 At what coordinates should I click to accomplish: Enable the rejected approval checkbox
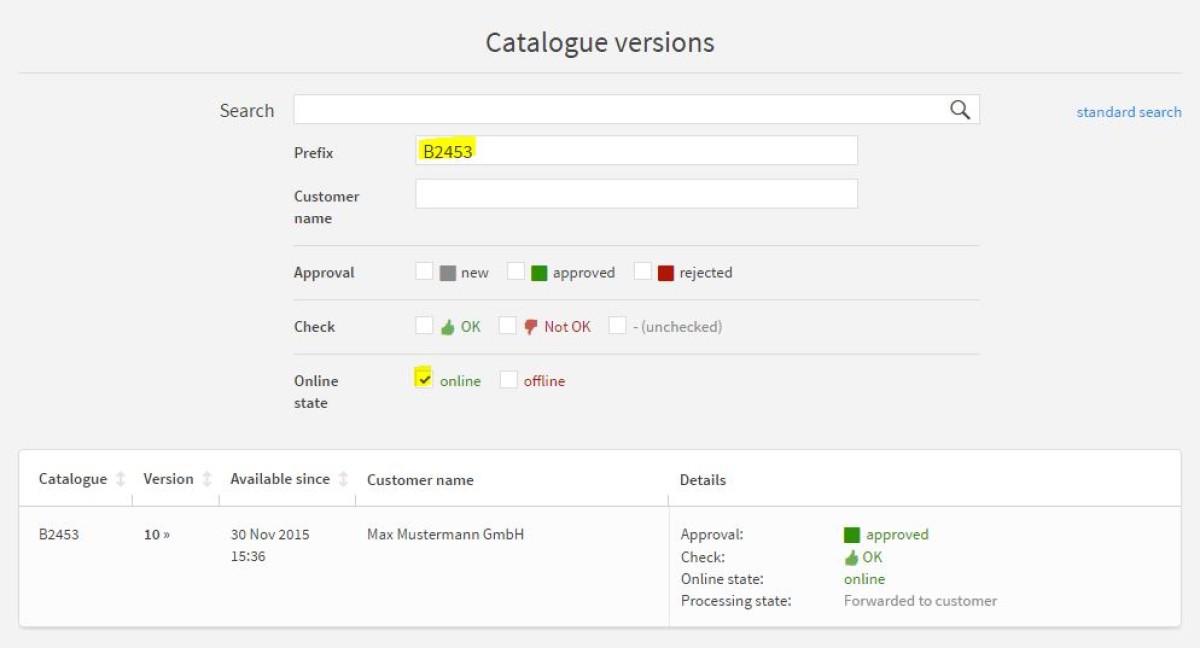point(643,271)
